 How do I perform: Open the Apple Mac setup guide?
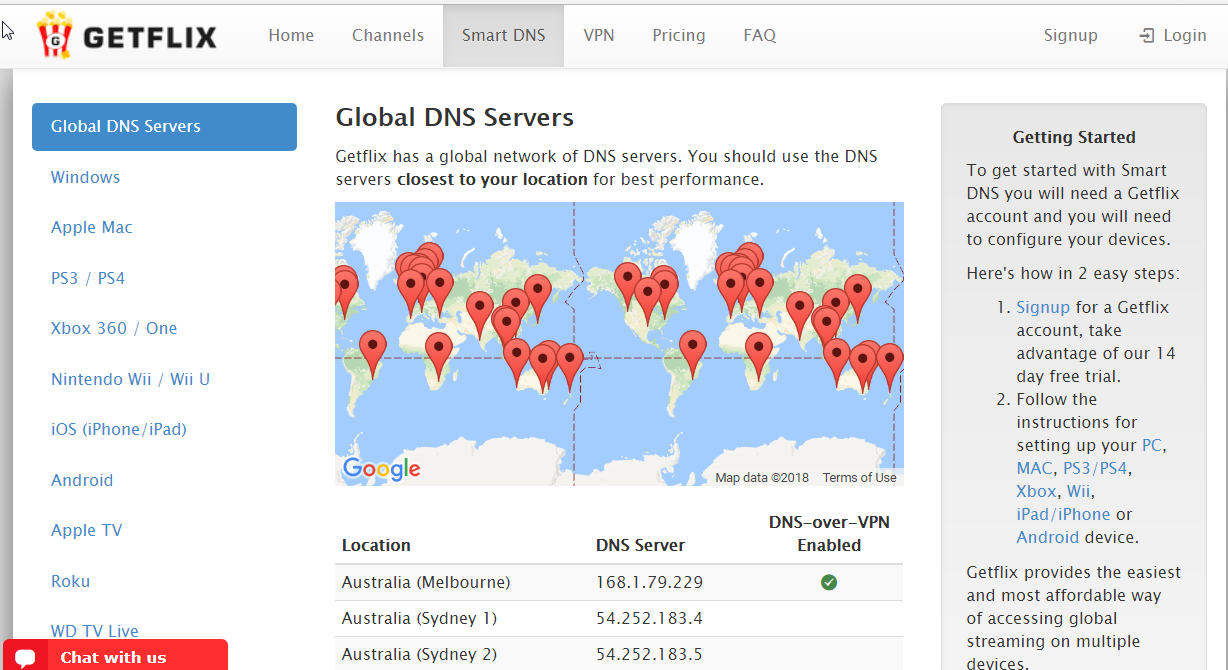pyautogui.click(x=92, y=227)
